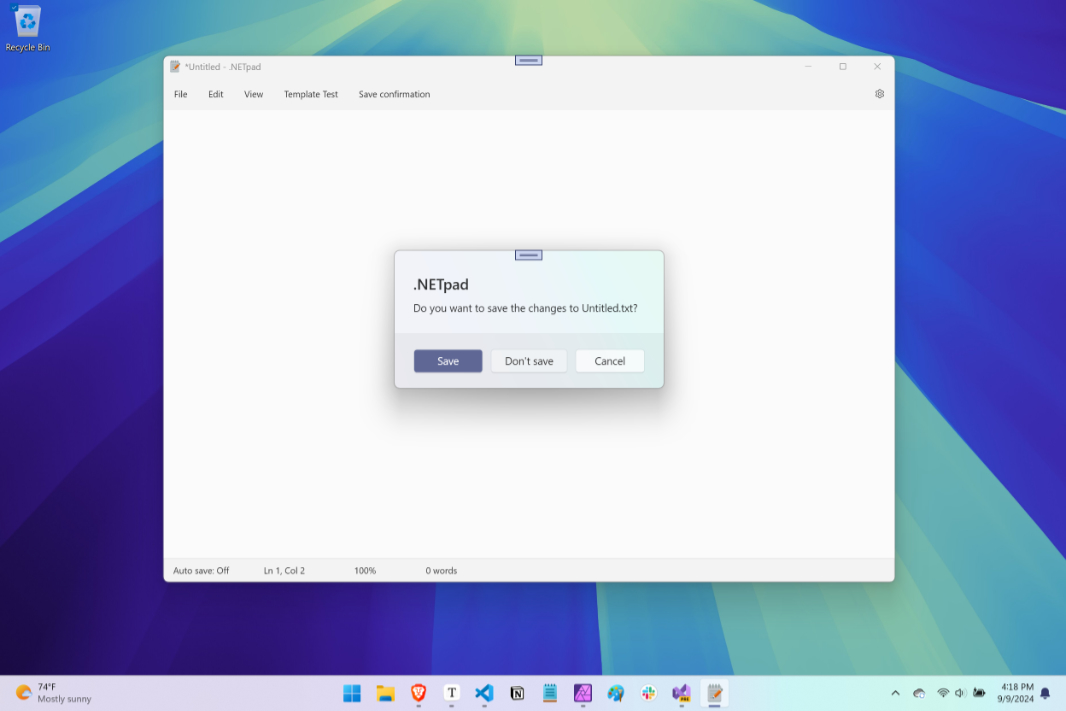
Task: Launch File Explorer from the taskbar
Action: pyautogui.click(x=385, y=693)
